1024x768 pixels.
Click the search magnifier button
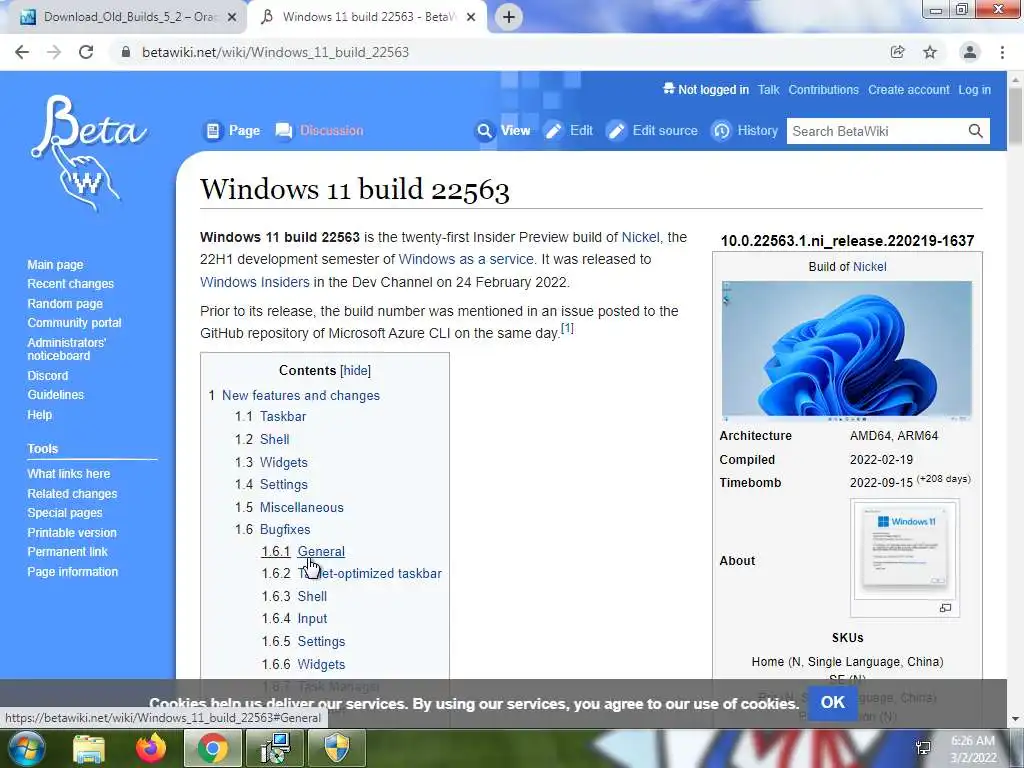(976, 131)
